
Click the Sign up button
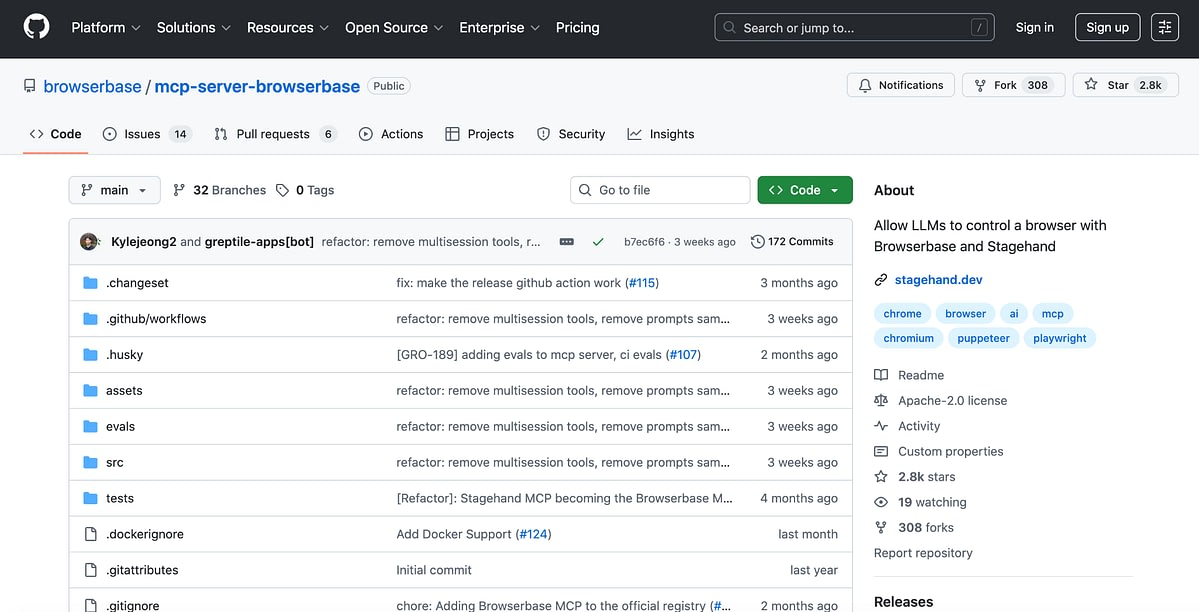click(1107, 27)
